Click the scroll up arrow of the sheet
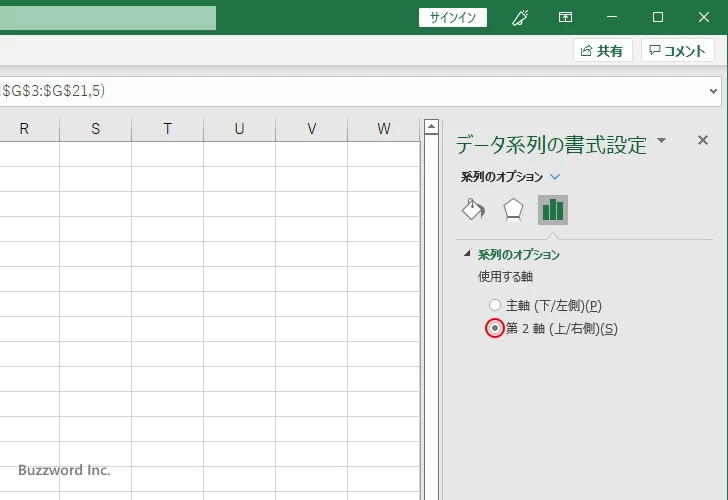This screenshot has height=500, width=728. click(x=431, y=126)
